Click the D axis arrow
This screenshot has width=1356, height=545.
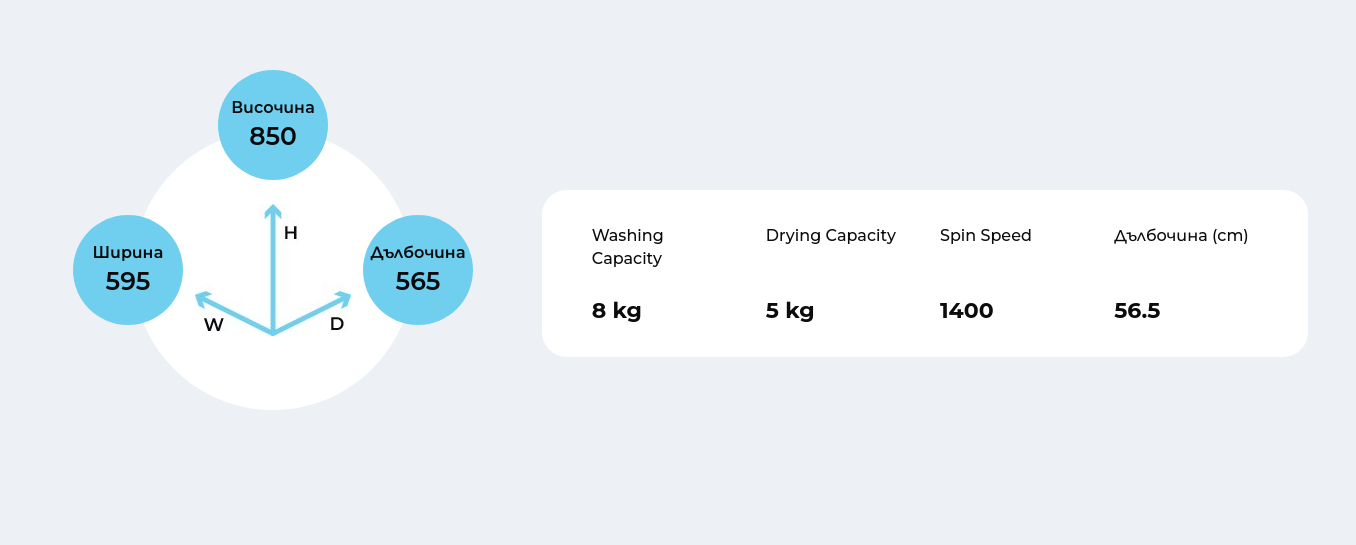click(311, 313)
